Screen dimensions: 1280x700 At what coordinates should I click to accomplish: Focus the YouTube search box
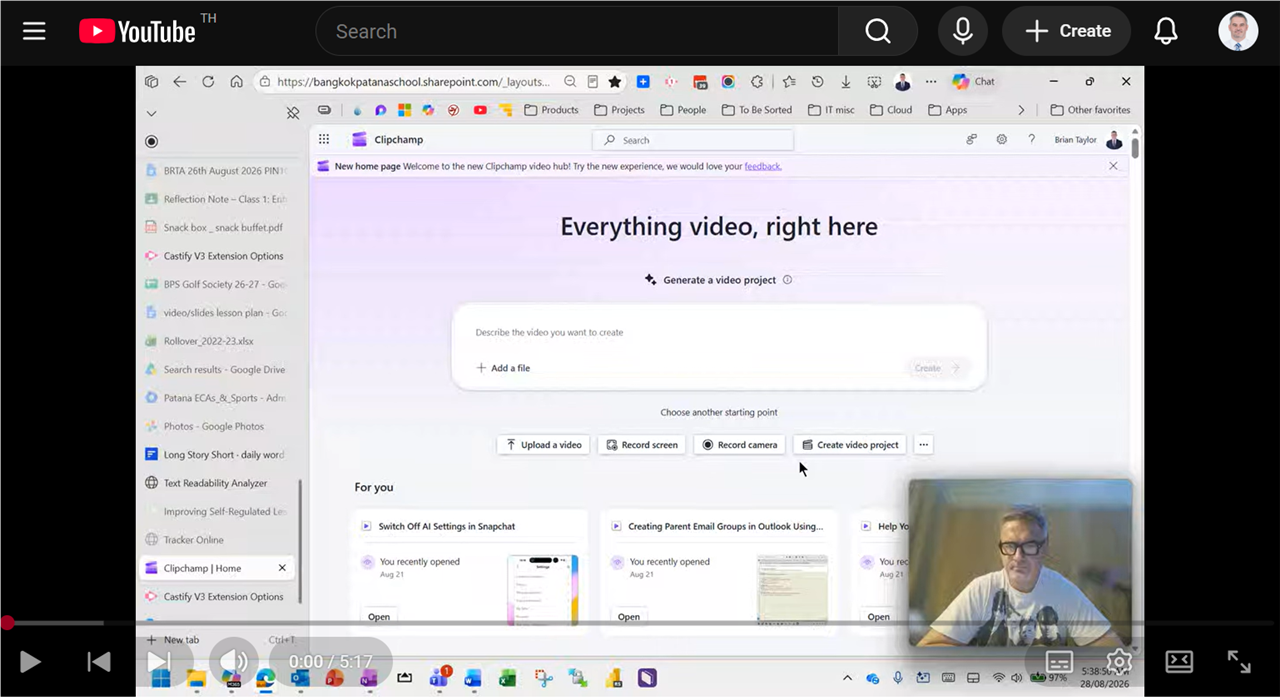577,31
